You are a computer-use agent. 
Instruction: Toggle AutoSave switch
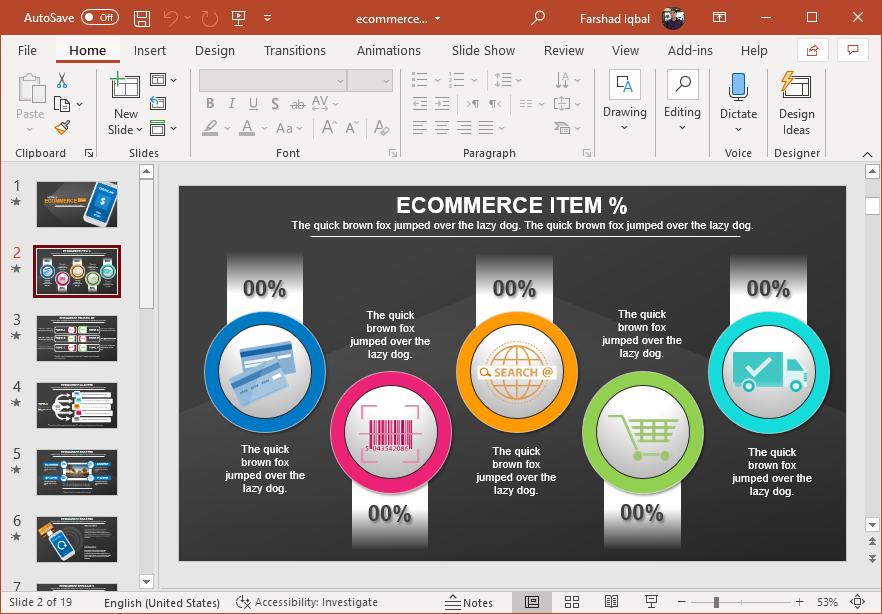tap(99, 18)
